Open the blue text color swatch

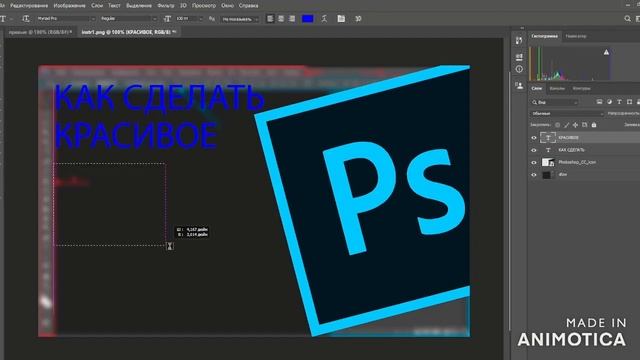click(307, 19)
